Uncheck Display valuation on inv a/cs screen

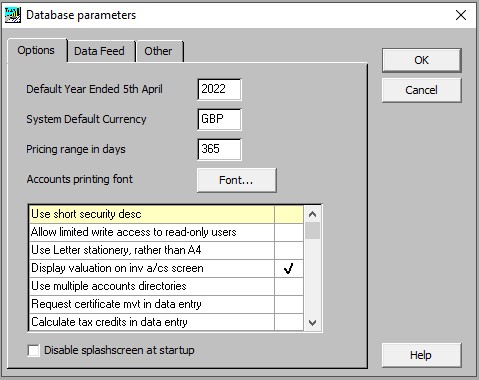(289, 268)
